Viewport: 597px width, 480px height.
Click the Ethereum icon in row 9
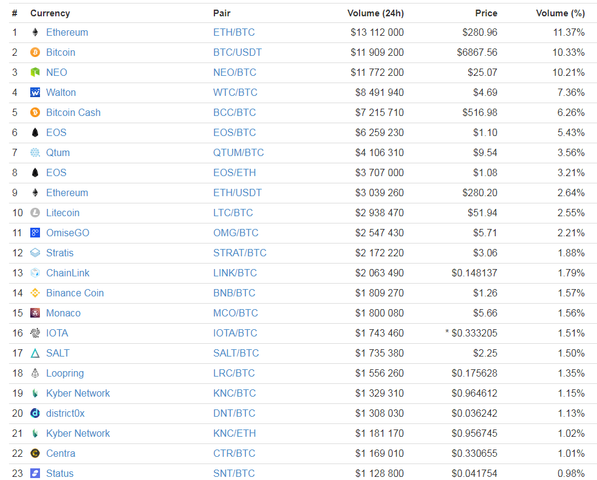[35, 193]
